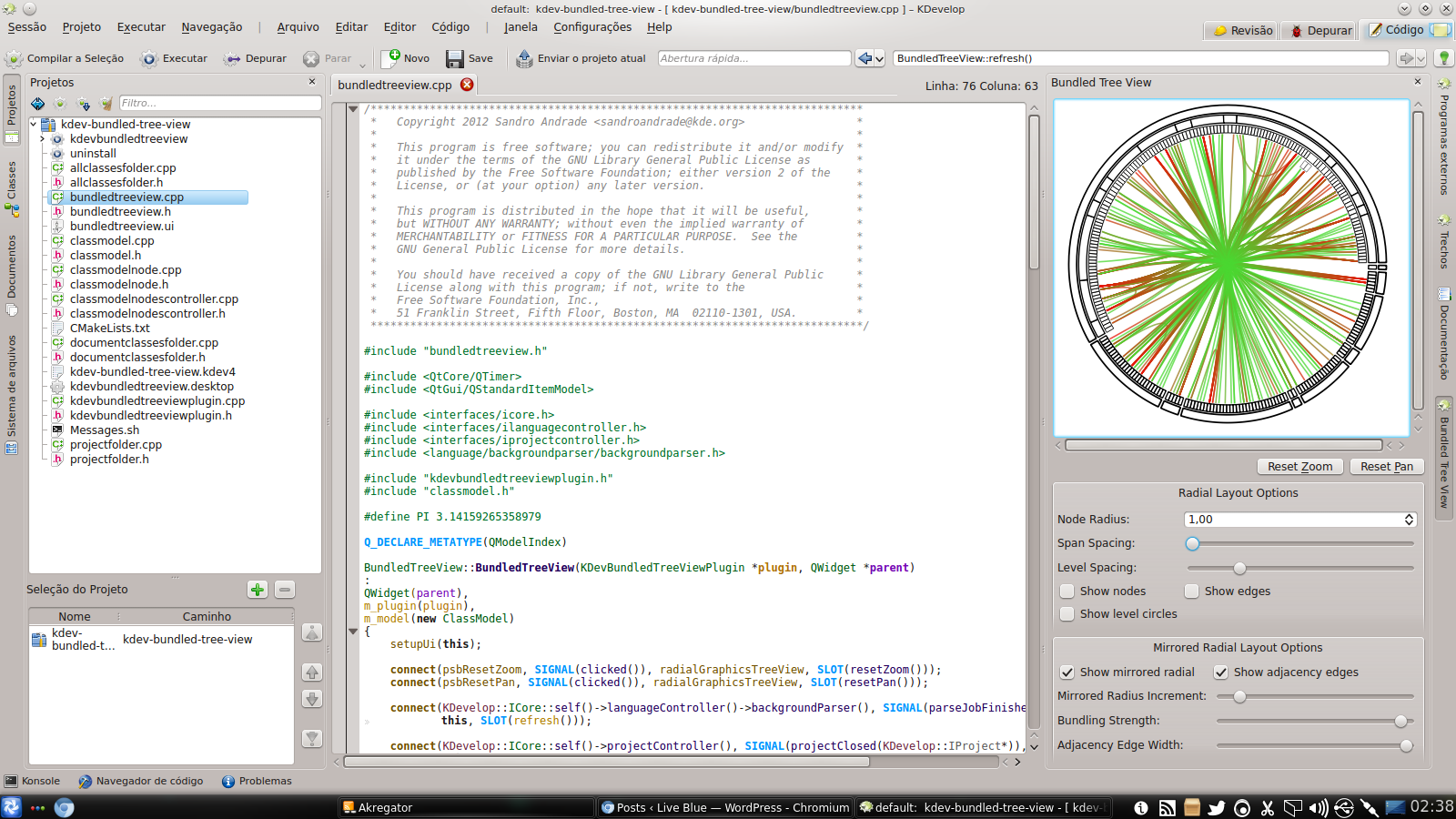Click the Executar run icon
The width and height of the screenshot is (1456, 819).
149,59
